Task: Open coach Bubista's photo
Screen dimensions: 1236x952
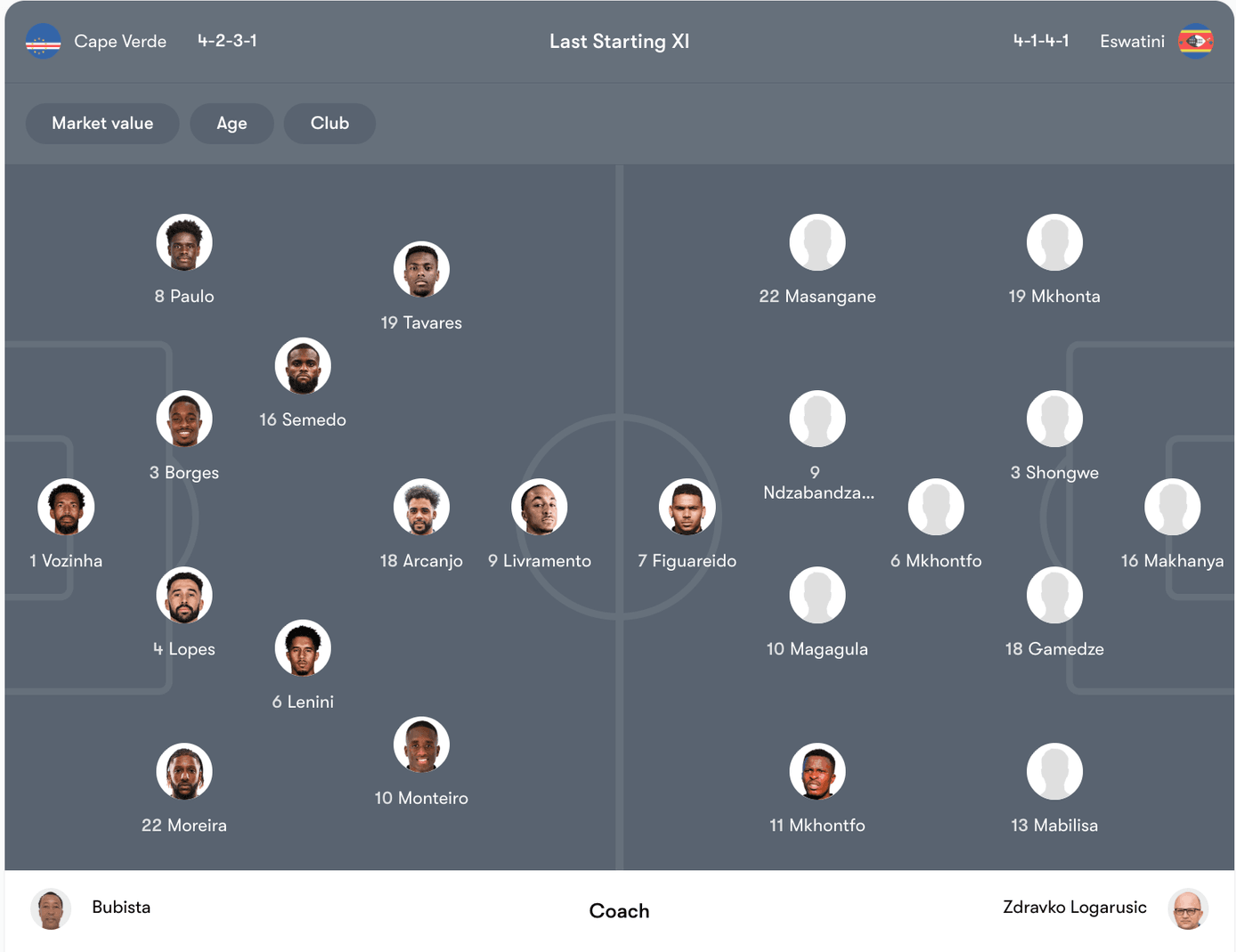Action: click(51, 908)
